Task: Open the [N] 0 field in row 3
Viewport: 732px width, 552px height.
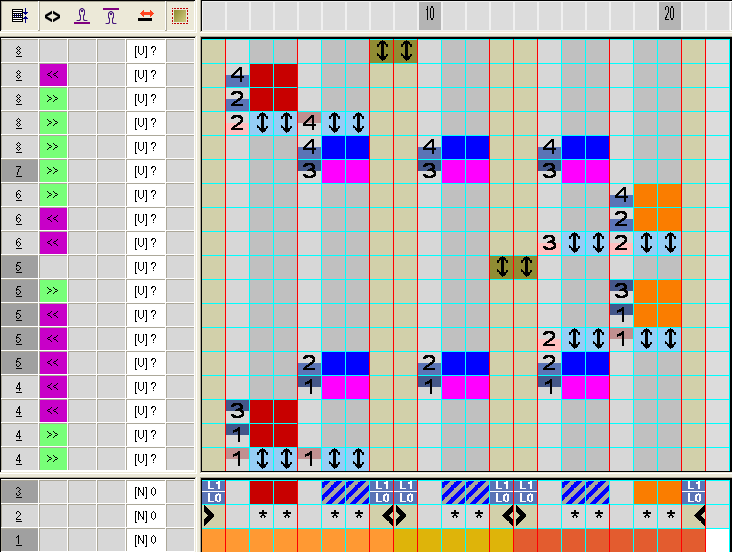Action: 146,492
